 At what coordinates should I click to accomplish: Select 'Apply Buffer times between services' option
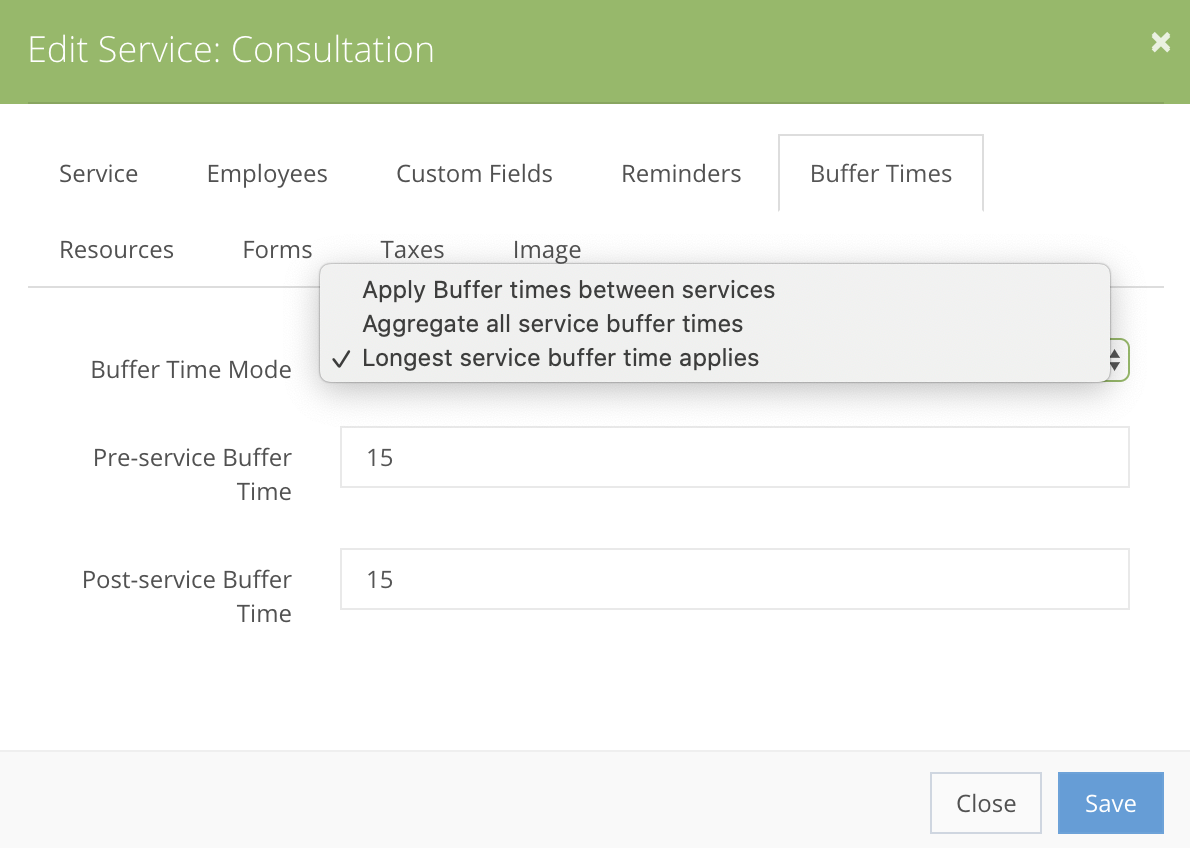click(568, 290)
